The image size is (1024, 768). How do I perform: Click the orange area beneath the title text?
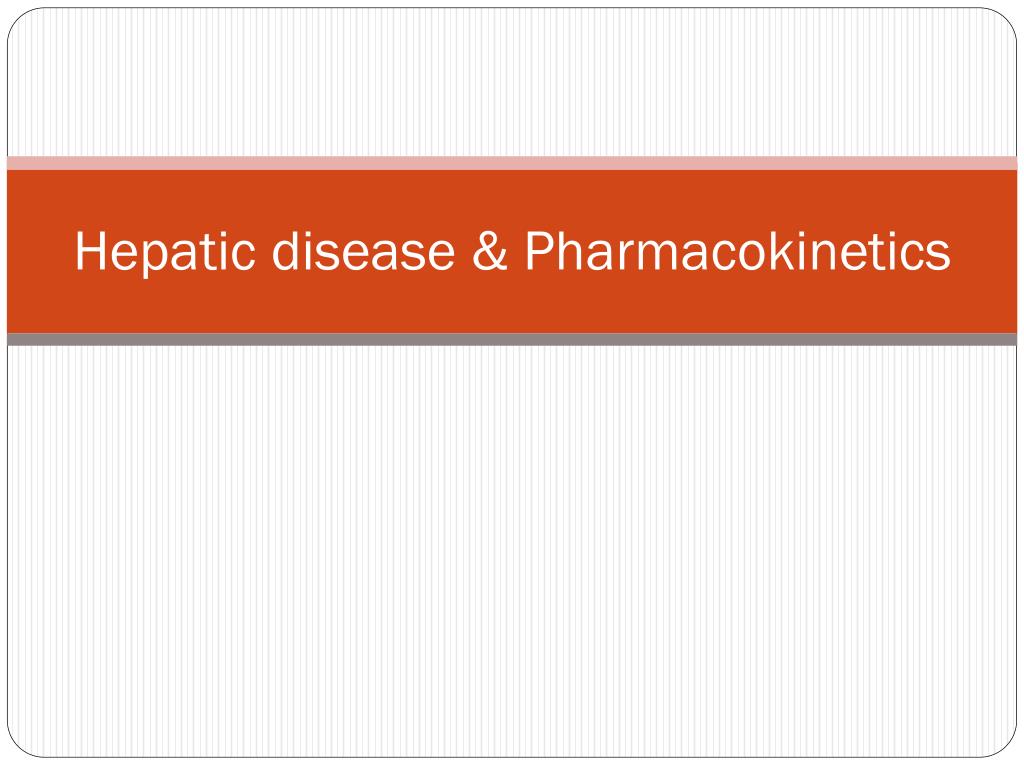(x=512, y=306)
